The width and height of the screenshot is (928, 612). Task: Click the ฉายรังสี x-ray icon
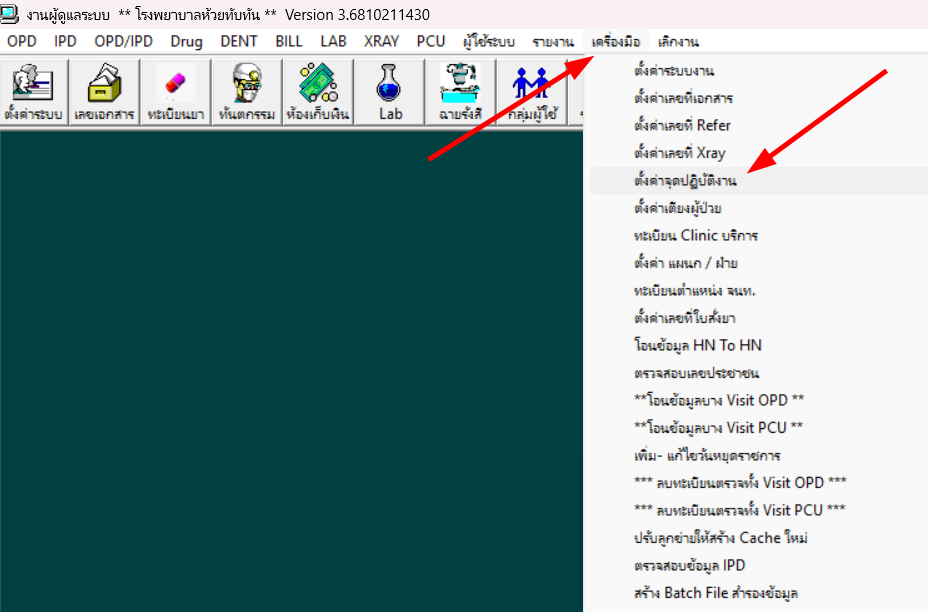pyautogui.click(x=460, y=91)
